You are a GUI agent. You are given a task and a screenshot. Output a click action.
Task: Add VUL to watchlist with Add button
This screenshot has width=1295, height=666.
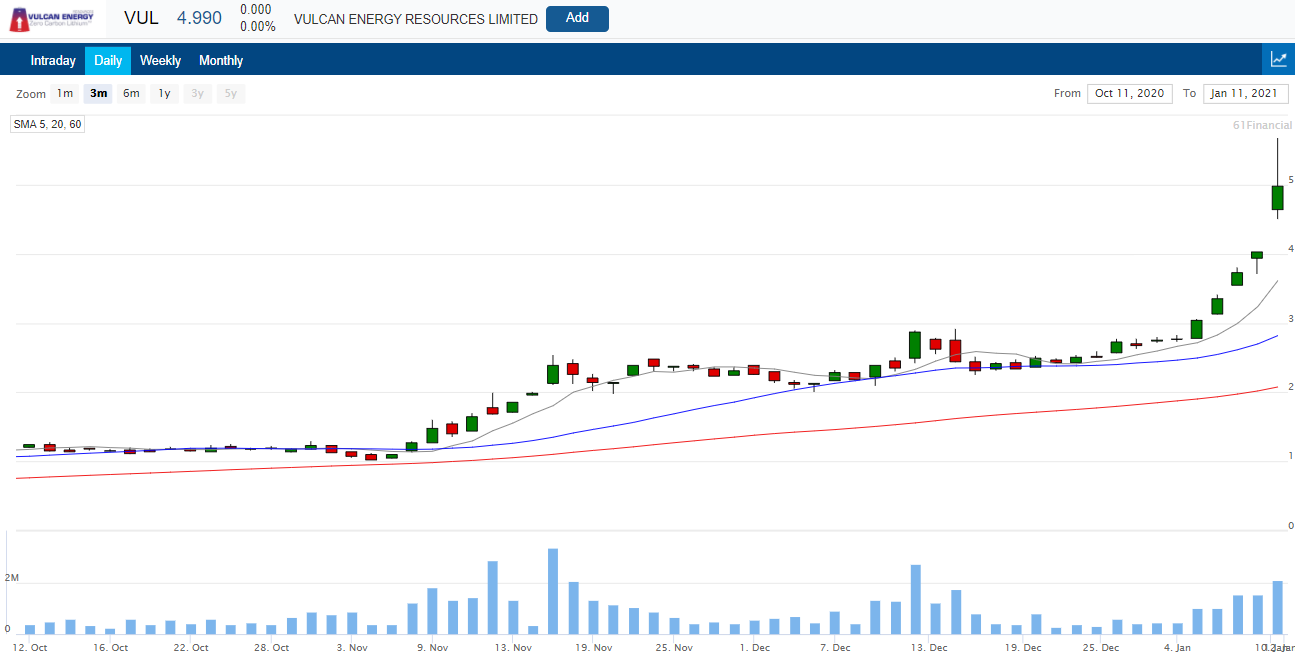click(x=577, y=18)
